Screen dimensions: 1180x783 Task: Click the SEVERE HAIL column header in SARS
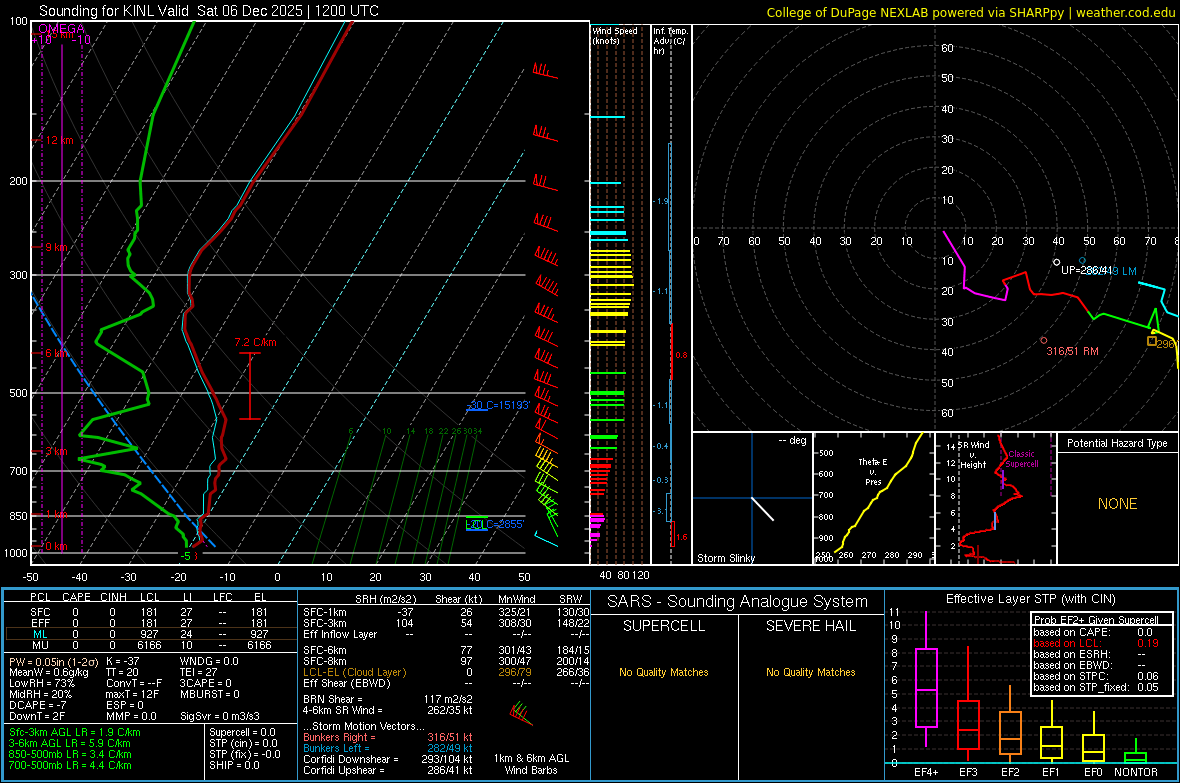tap(810, 626)
